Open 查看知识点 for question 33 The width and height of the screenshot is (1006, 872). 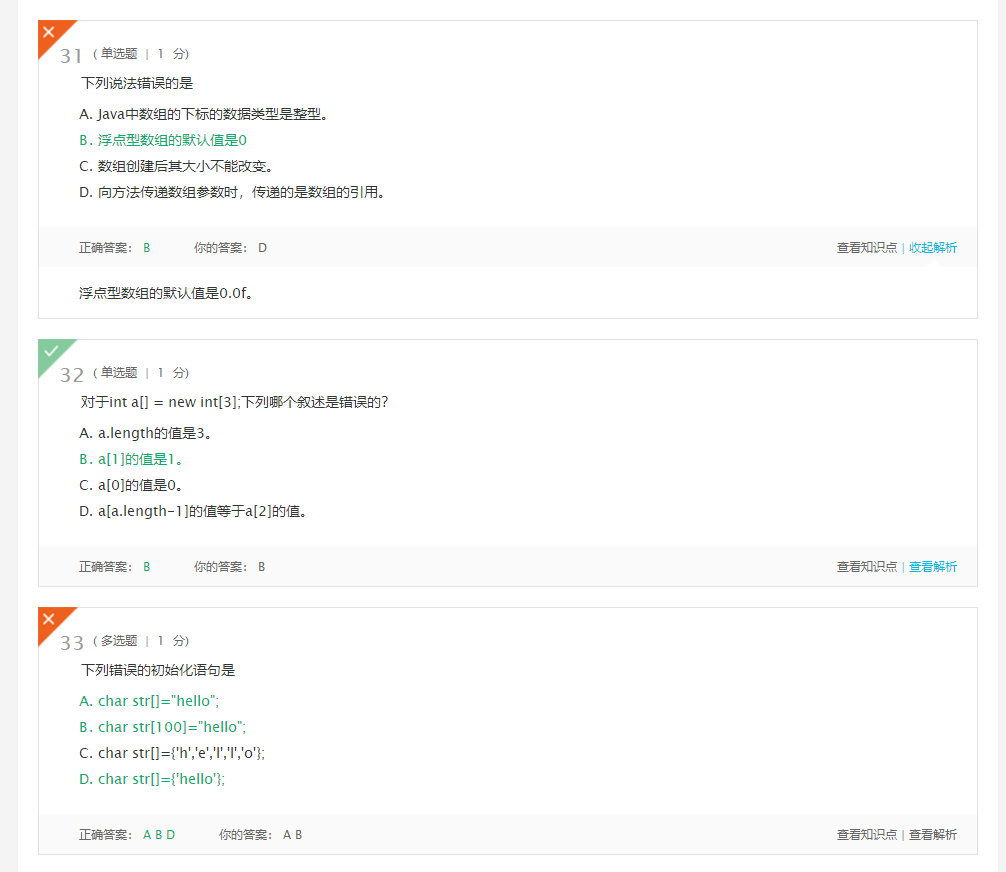(x=867, y=835)
